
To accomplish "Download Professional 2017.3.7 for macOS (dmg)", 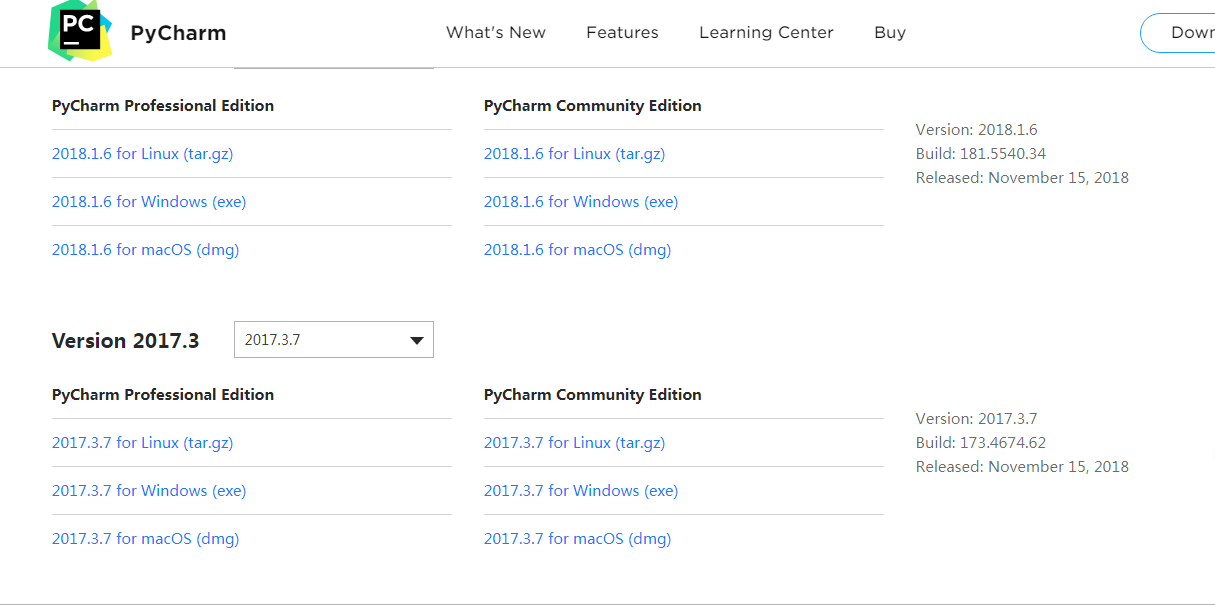I will point(145,539).
